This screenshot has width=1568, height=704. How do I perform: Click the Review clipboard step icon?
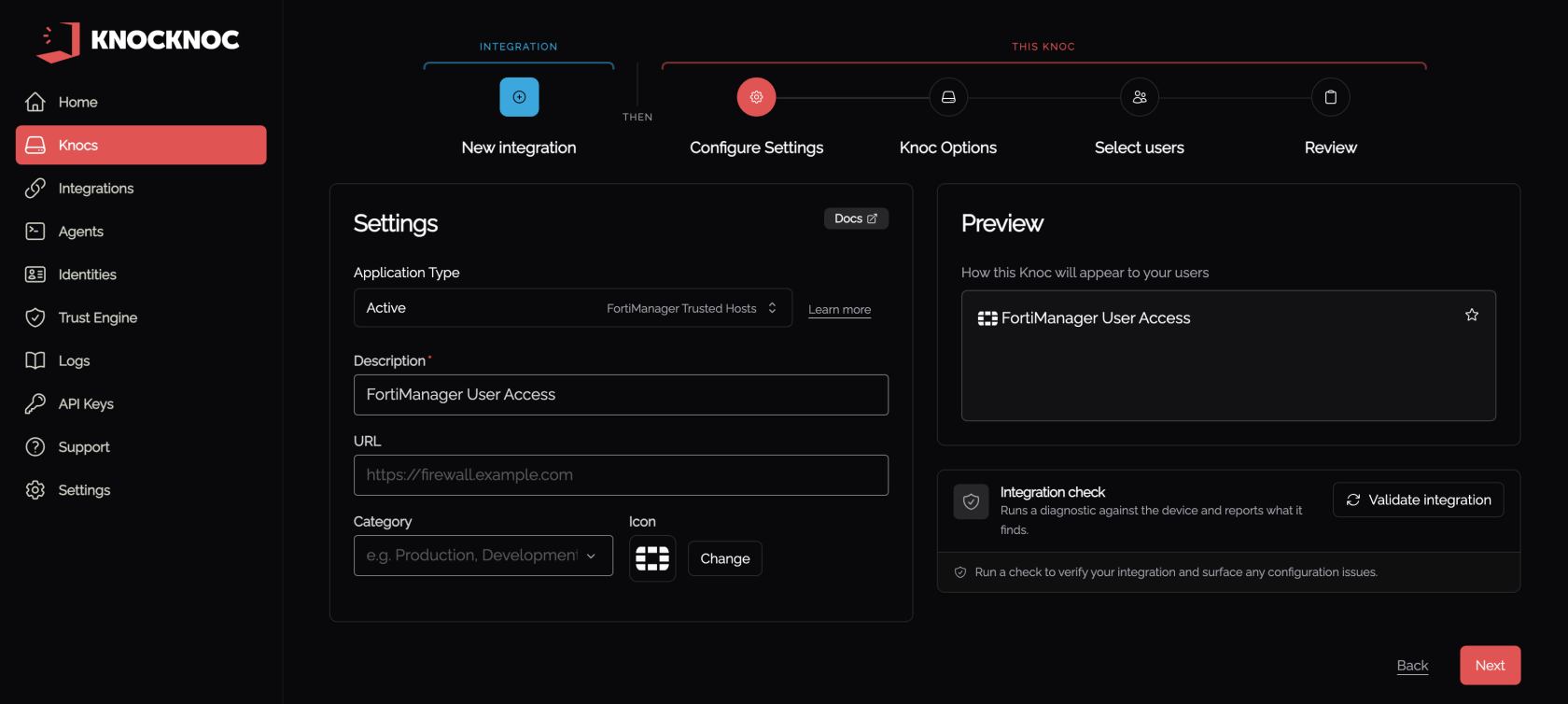click(x=1331, y=97)
